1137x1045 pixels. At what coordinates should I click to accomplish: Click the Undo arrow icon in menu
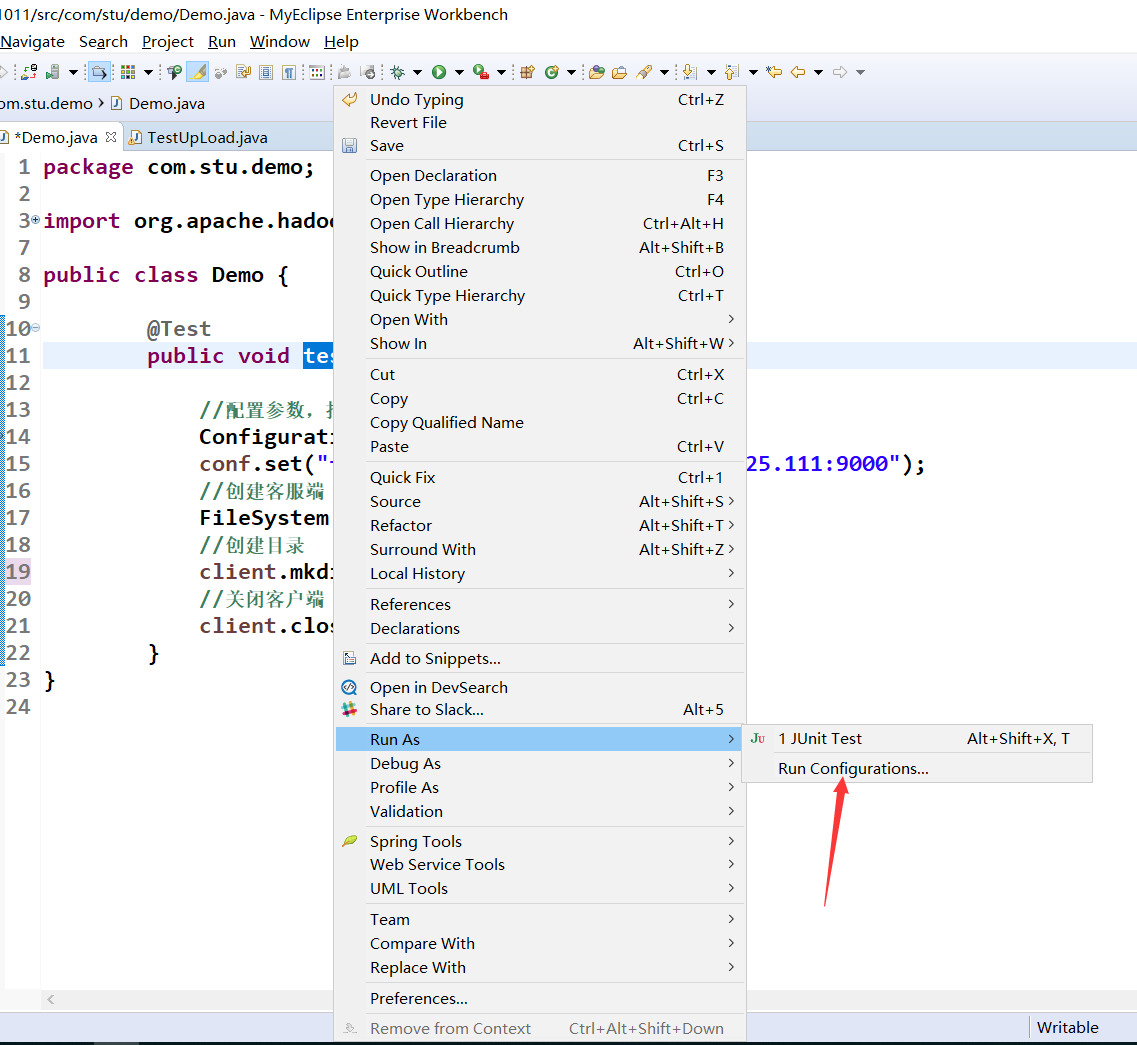350,99
